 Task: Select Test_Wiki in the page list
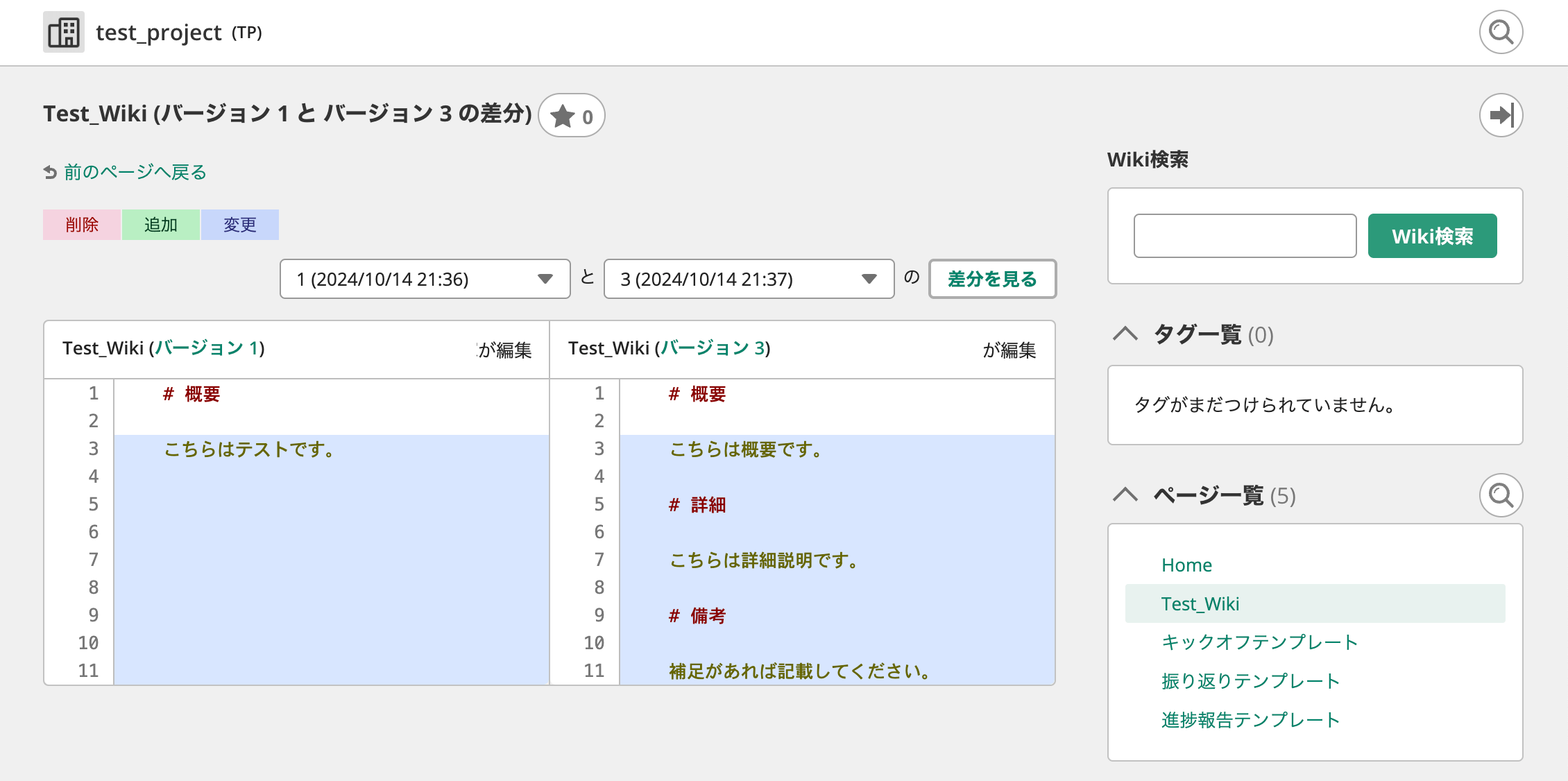coord(1200,603)
